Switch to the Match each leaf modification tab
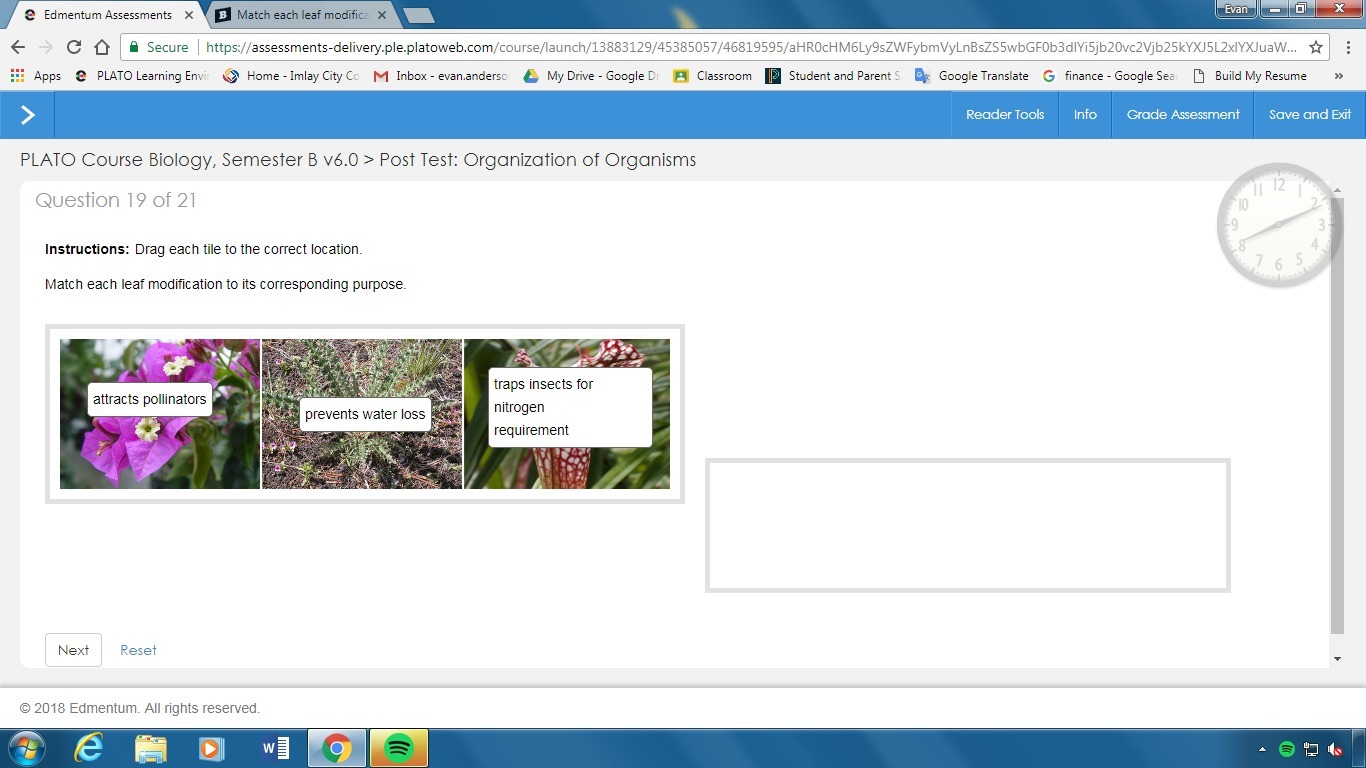Viewport: 1366px width, 768px height. 302,15
